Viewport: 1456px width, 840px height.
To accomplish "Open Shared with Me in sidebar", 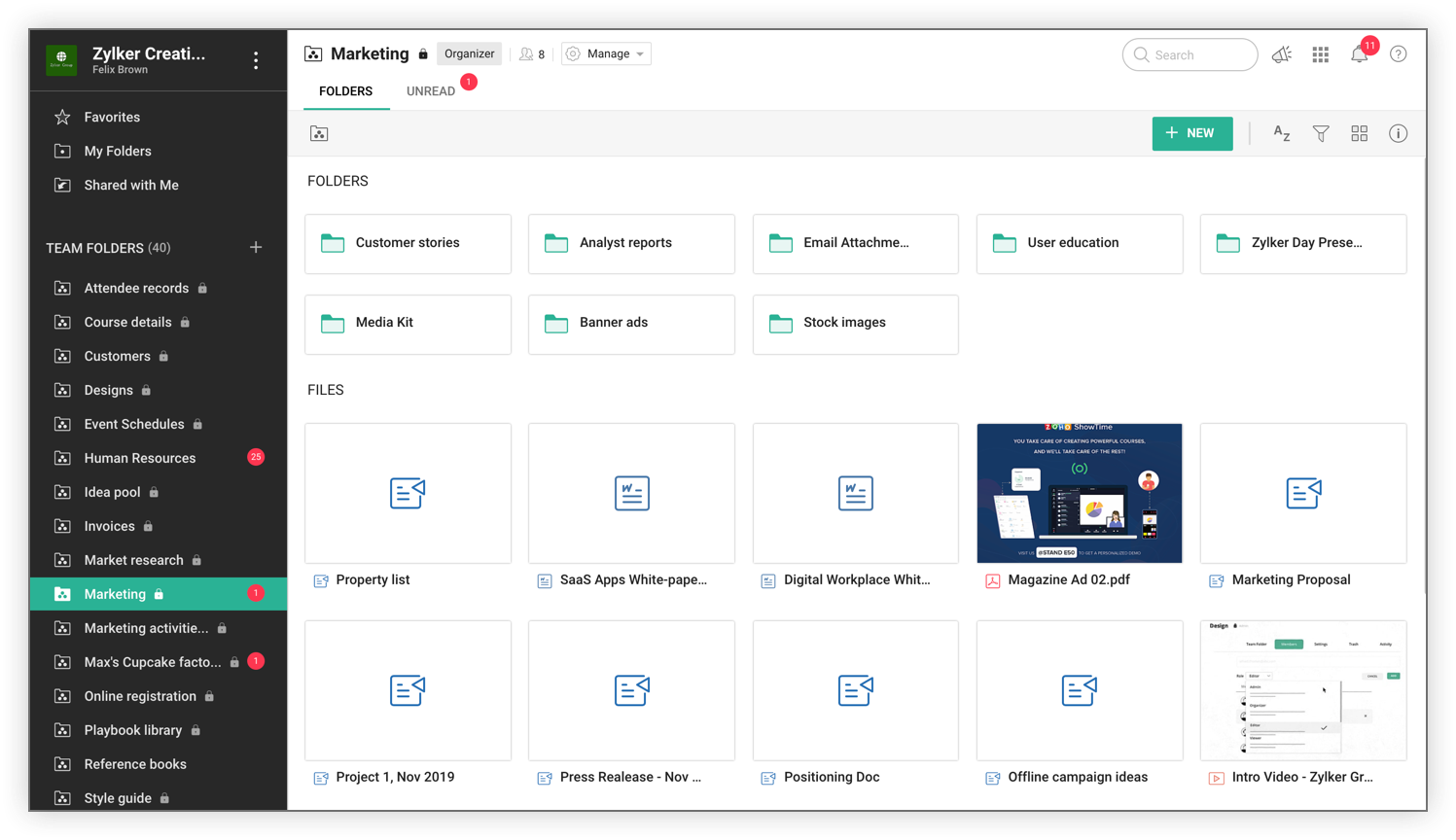I will click(131, 185).
